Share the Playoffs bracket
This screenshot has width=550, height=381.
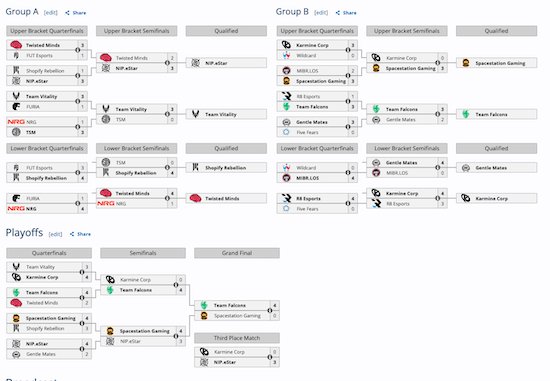(80, 234)
